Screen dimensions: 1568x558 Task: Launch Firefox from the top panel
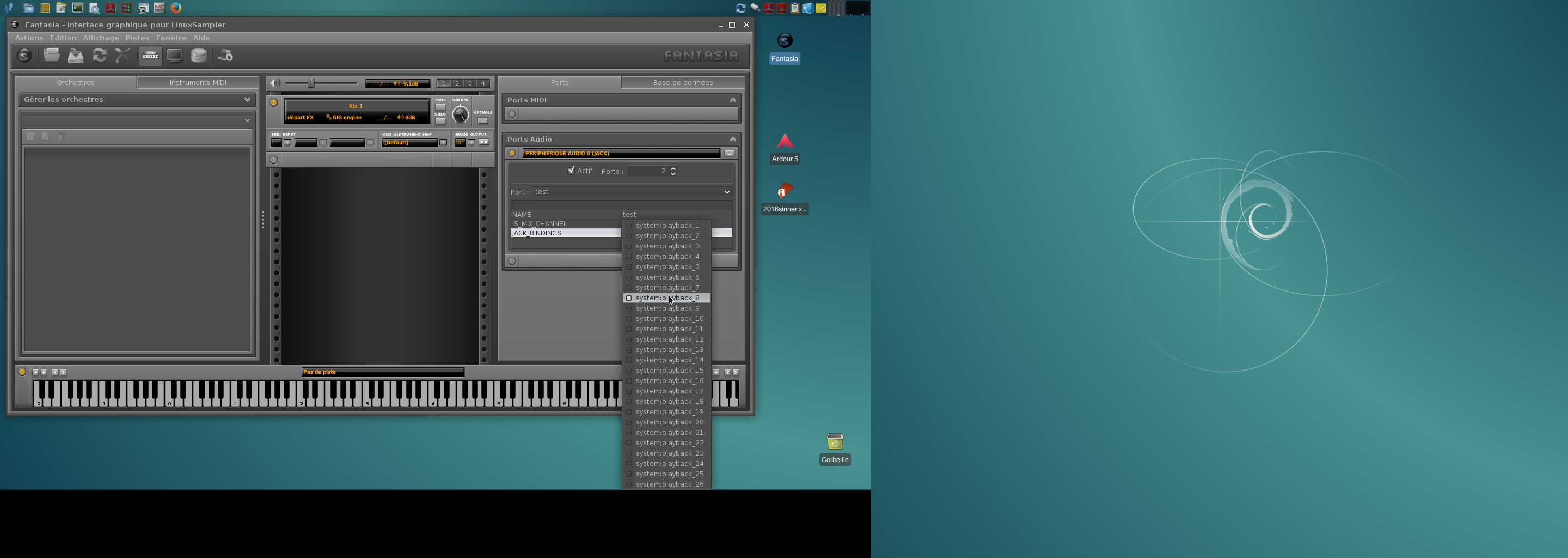(176, 8)
